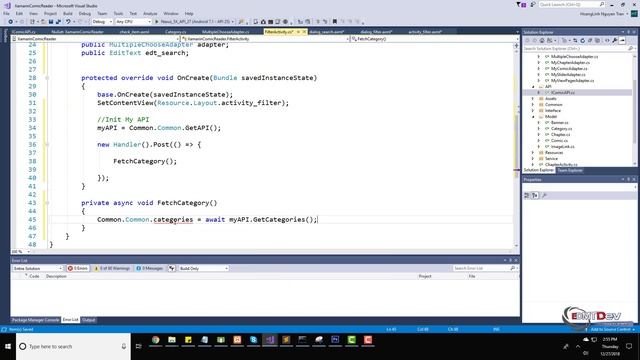Open the Entire Solution scope dropdown

click(x=37, y=268)
